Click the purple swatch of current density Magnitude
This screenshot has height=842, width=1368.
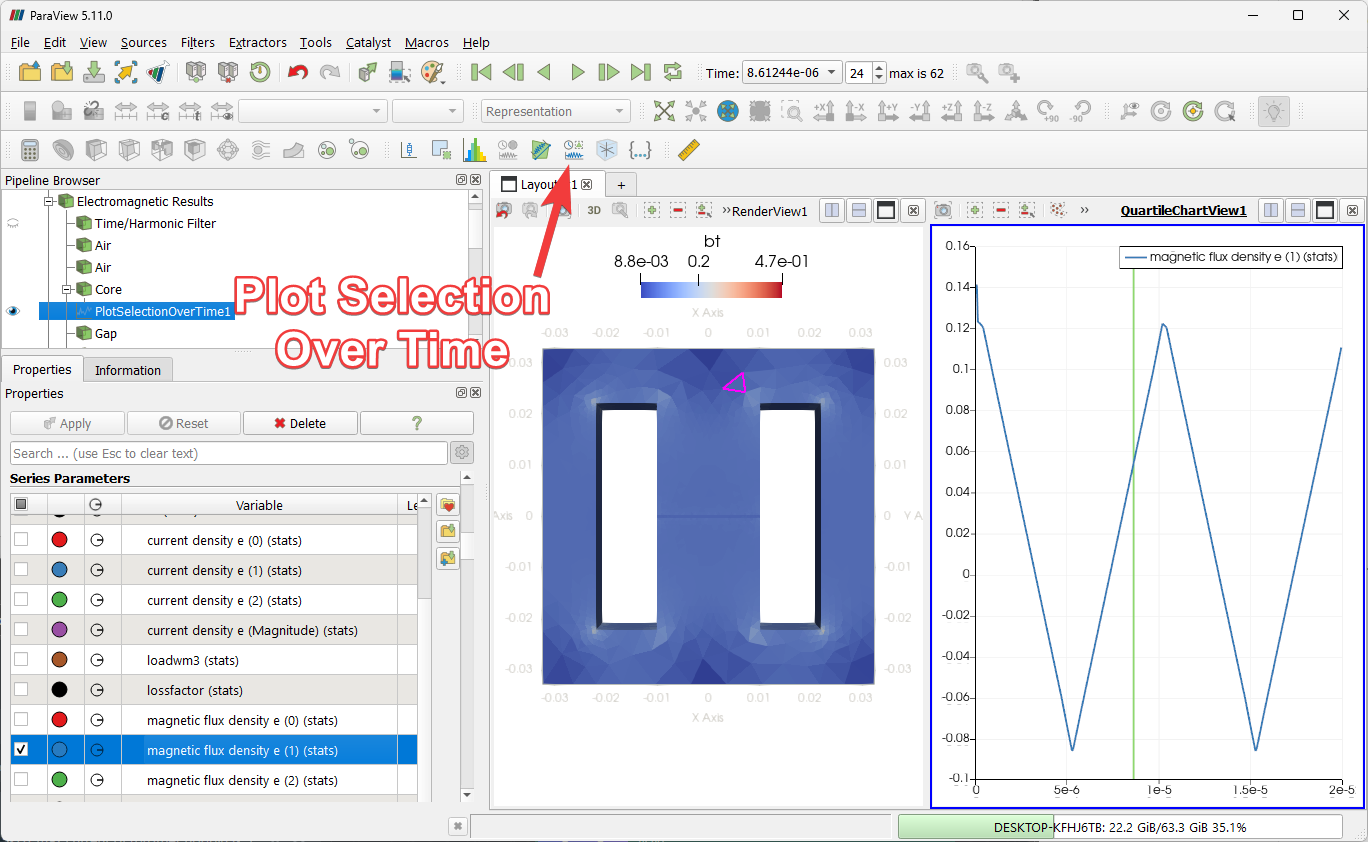pos(59,630)
